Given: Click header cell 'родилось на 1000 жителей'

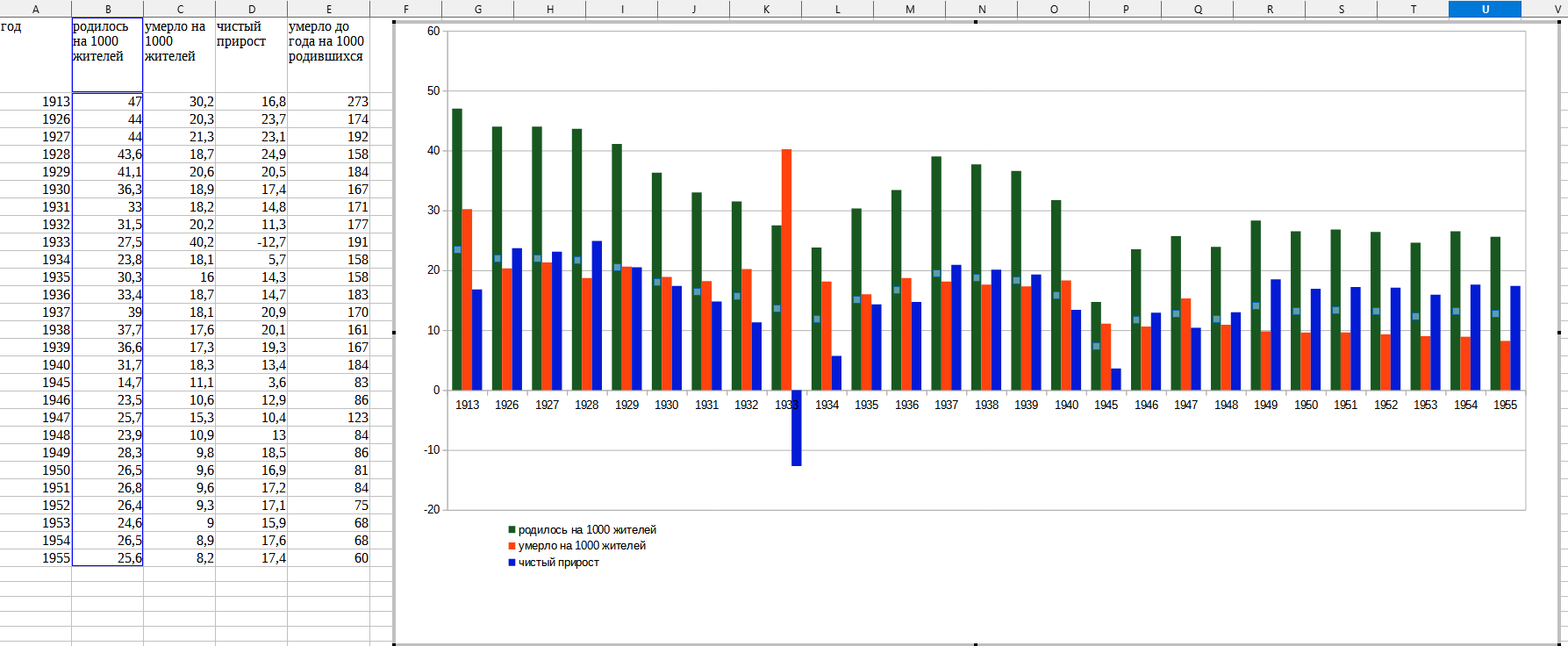Looking at the screenshot, I should [108, 54].
